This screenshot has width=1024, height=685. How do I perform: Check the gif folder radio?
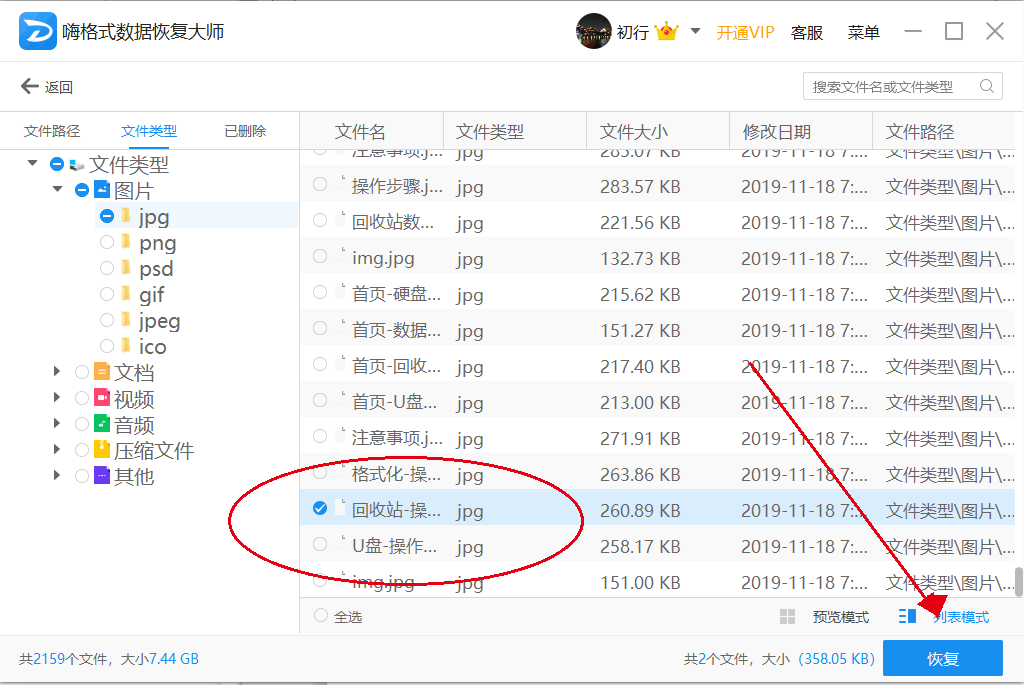point(107,295)
